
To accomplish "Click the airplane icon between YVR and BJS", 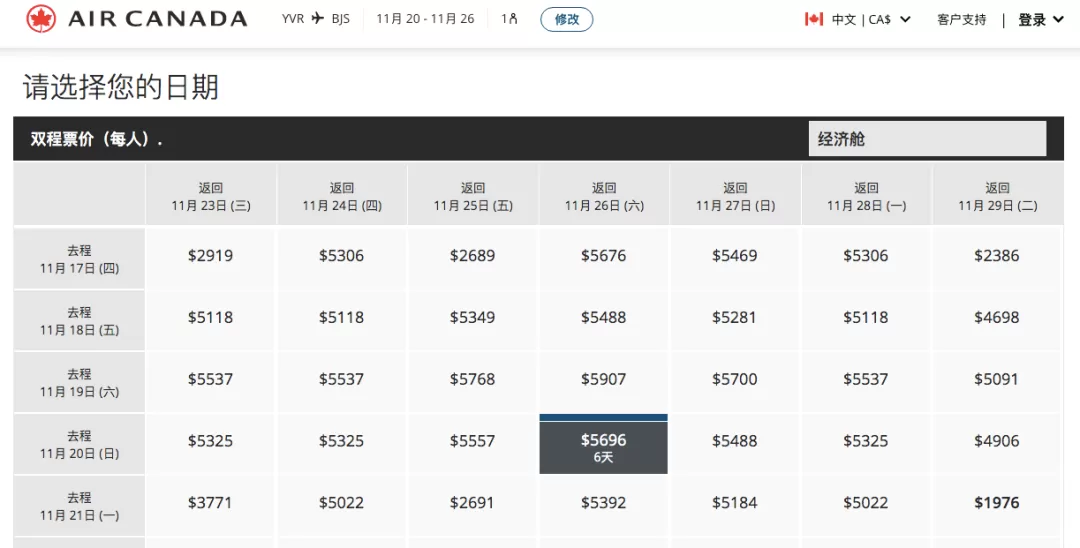I will pos(318,19).
